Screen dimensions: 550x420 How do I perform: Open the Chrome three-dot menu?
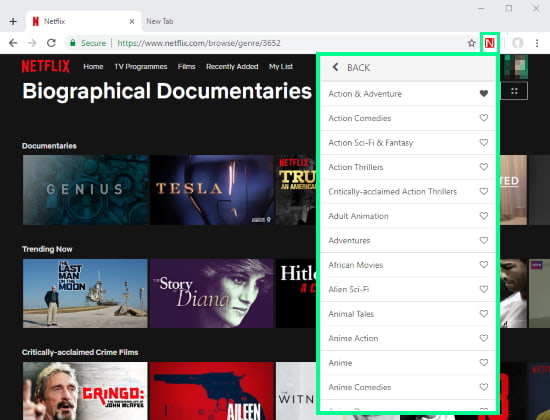point(537,43)
